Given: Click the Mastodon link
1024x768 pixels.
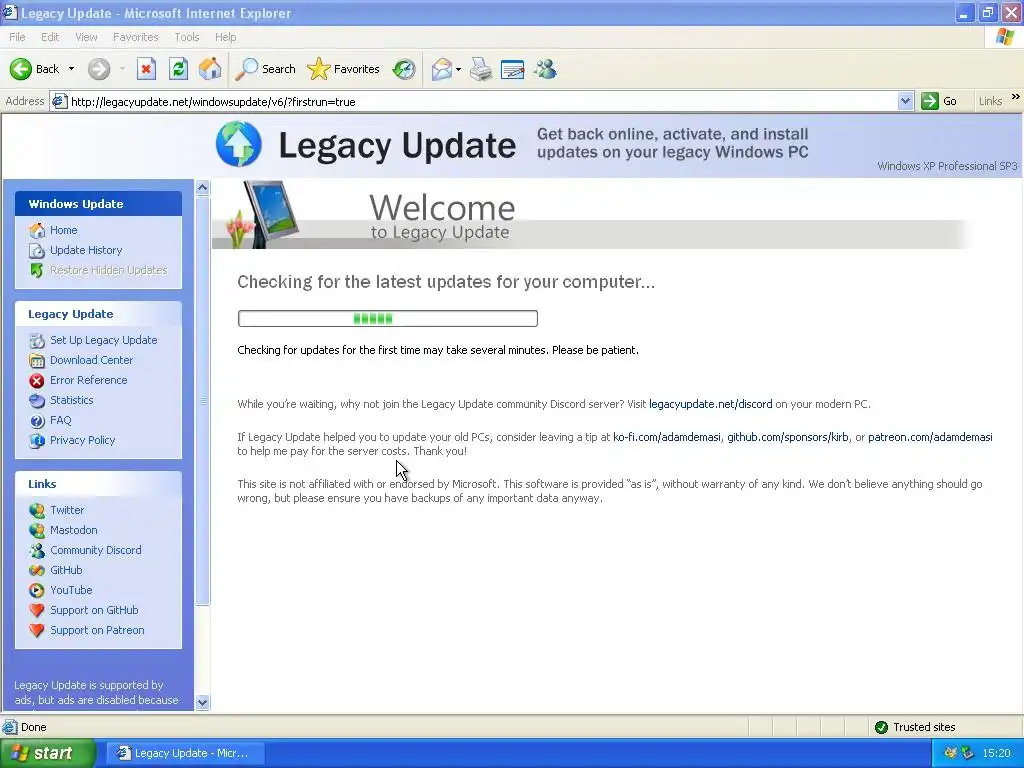Looking at the screenshot, I should [74, 530].
